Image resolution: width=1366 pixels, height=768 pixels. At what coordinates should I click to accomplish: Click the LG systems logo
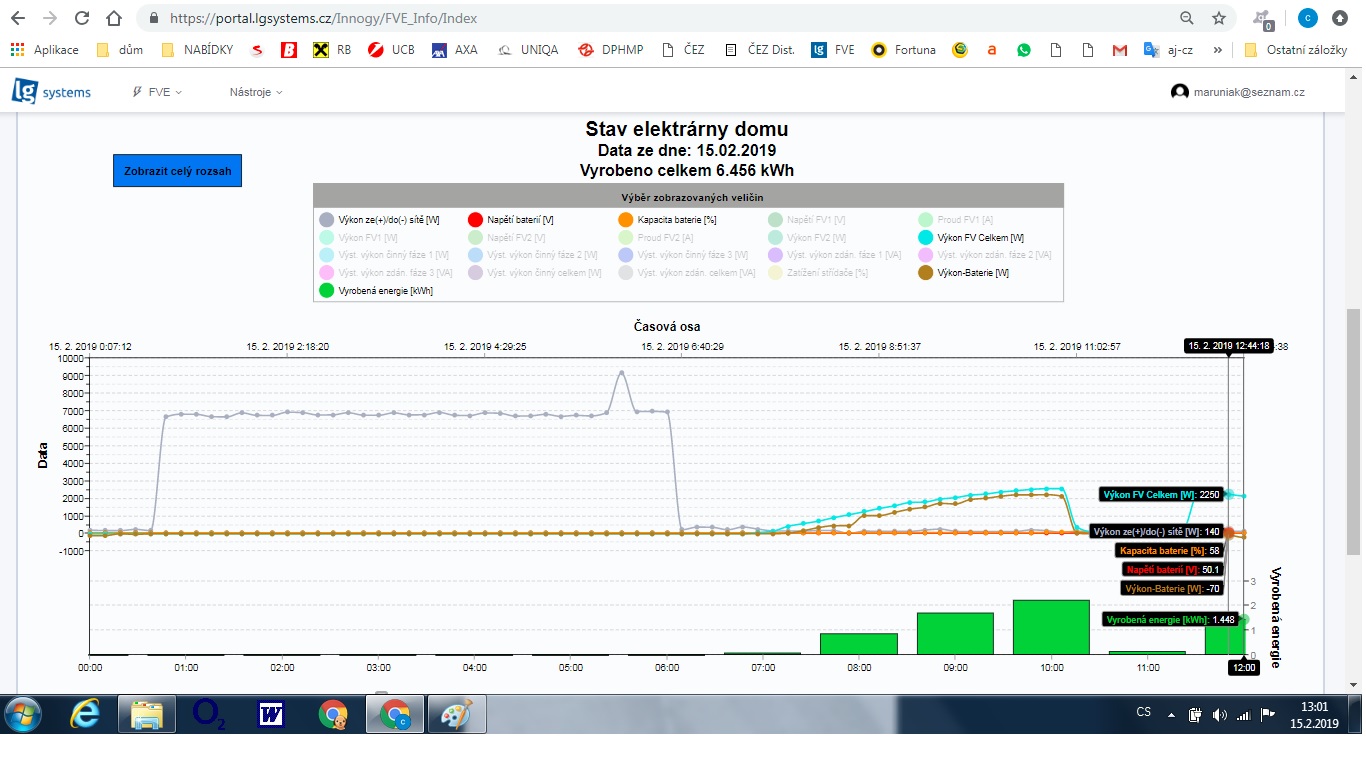point(51,91)
